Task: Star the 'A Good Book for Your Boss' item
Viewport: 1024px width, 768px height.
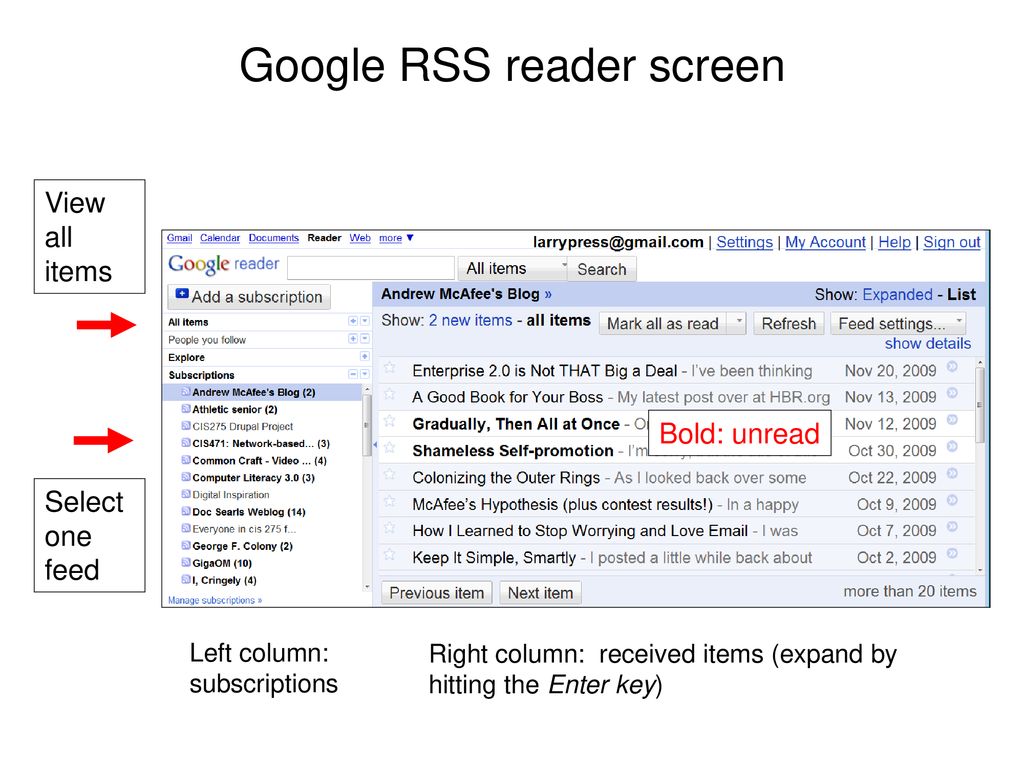Action: 390,394
